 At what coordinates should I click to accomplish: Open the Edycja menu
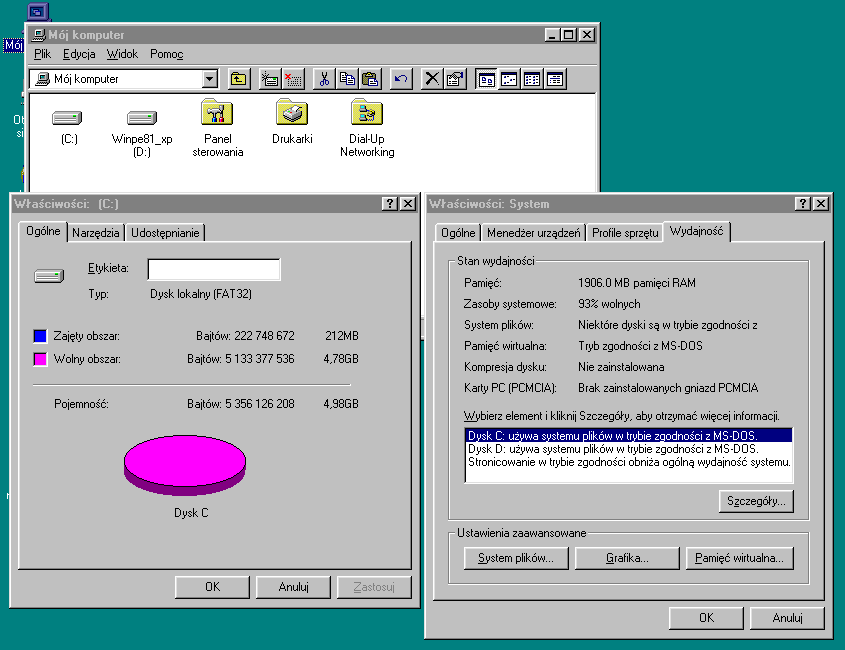tap(79, 54)
